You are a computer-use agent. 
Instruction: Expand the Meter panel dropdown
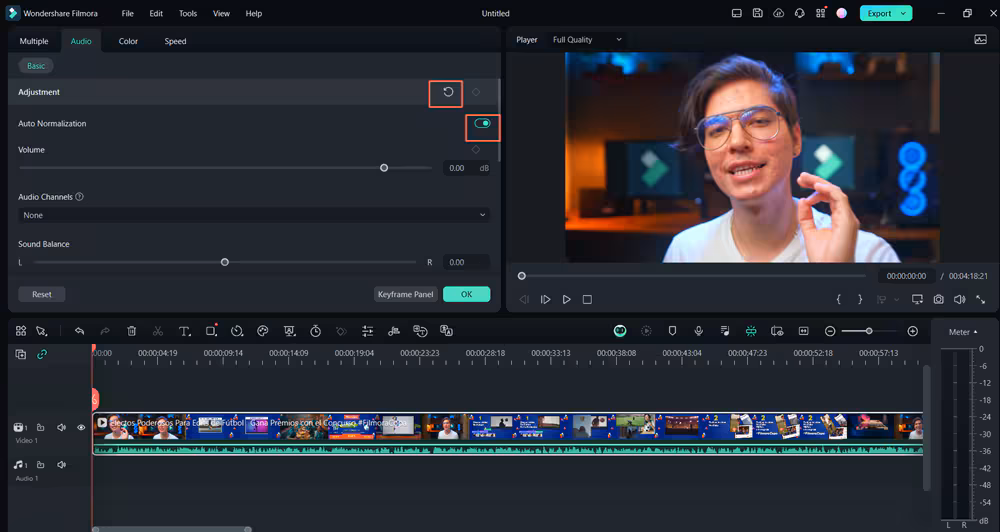(963, 332)
